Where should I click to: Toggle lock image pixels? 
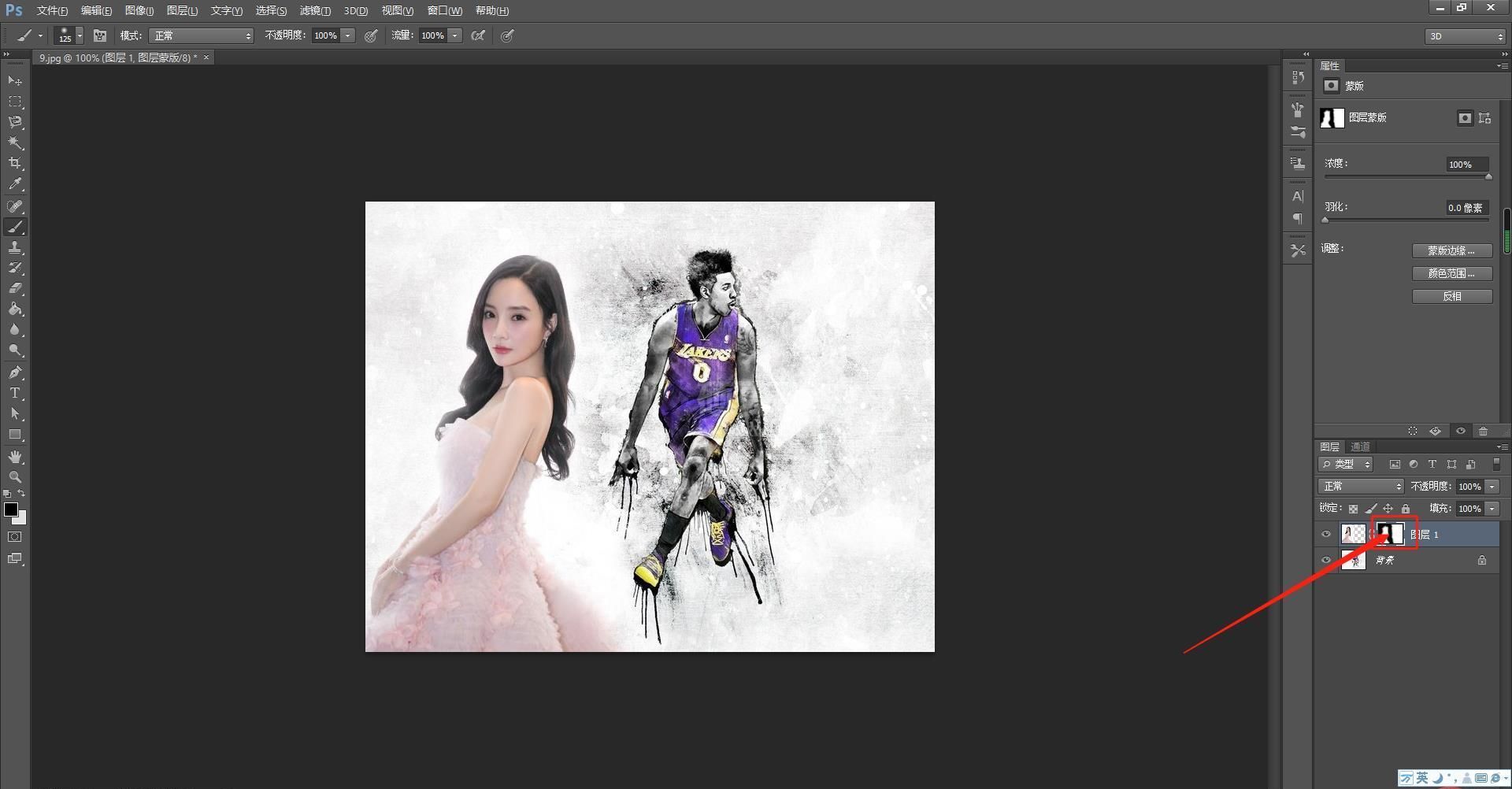pyautogui.click(x=1371, y=509)
